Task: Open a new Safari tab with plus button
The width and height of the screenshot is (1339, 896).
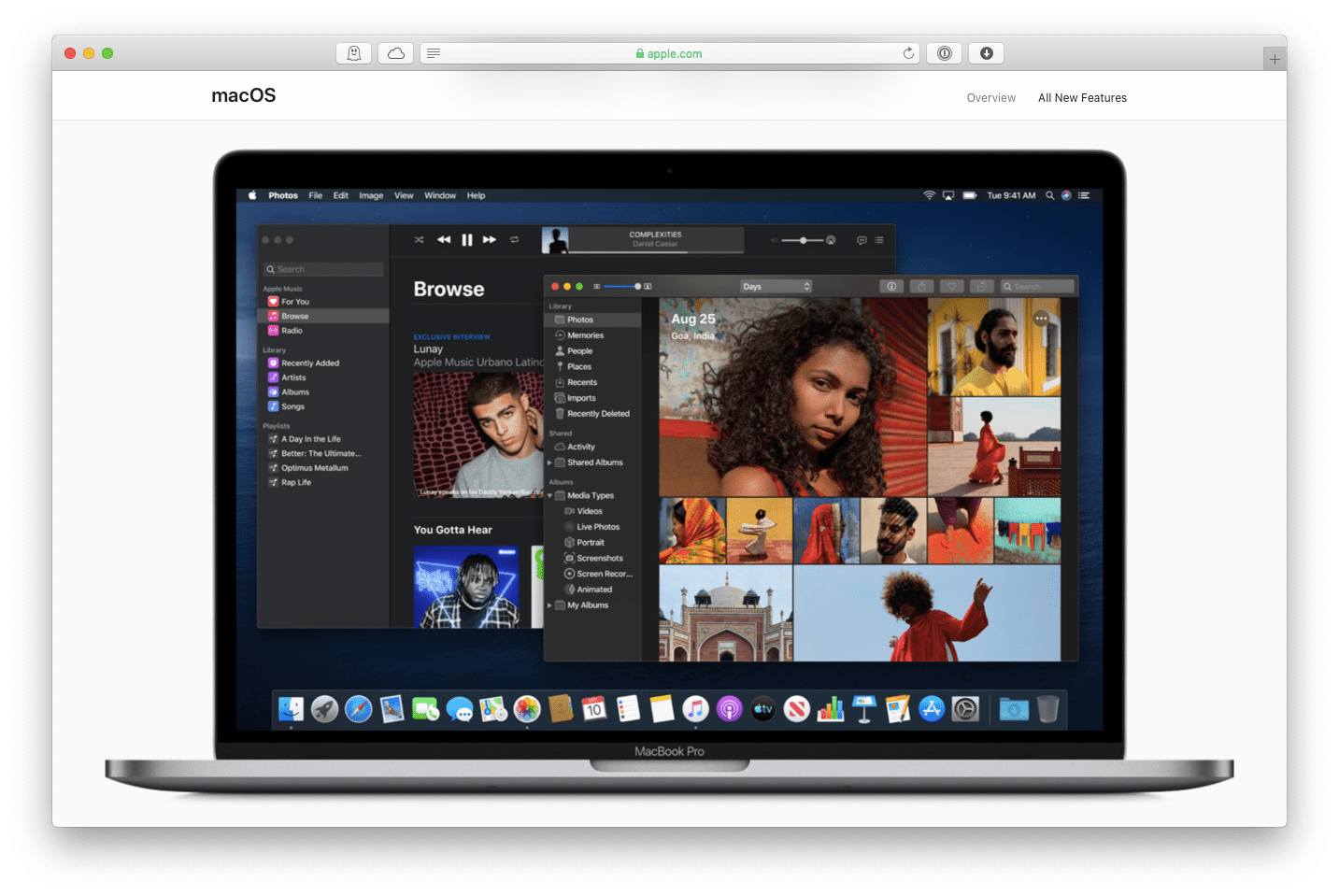Action: point(1275,59)
